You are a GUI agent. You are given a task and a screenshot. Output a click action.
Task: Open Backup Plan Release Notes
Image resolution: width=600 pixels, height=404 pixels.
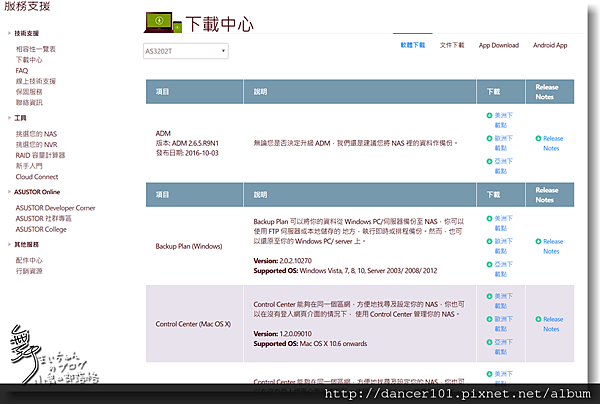click(x=549, y=246)
